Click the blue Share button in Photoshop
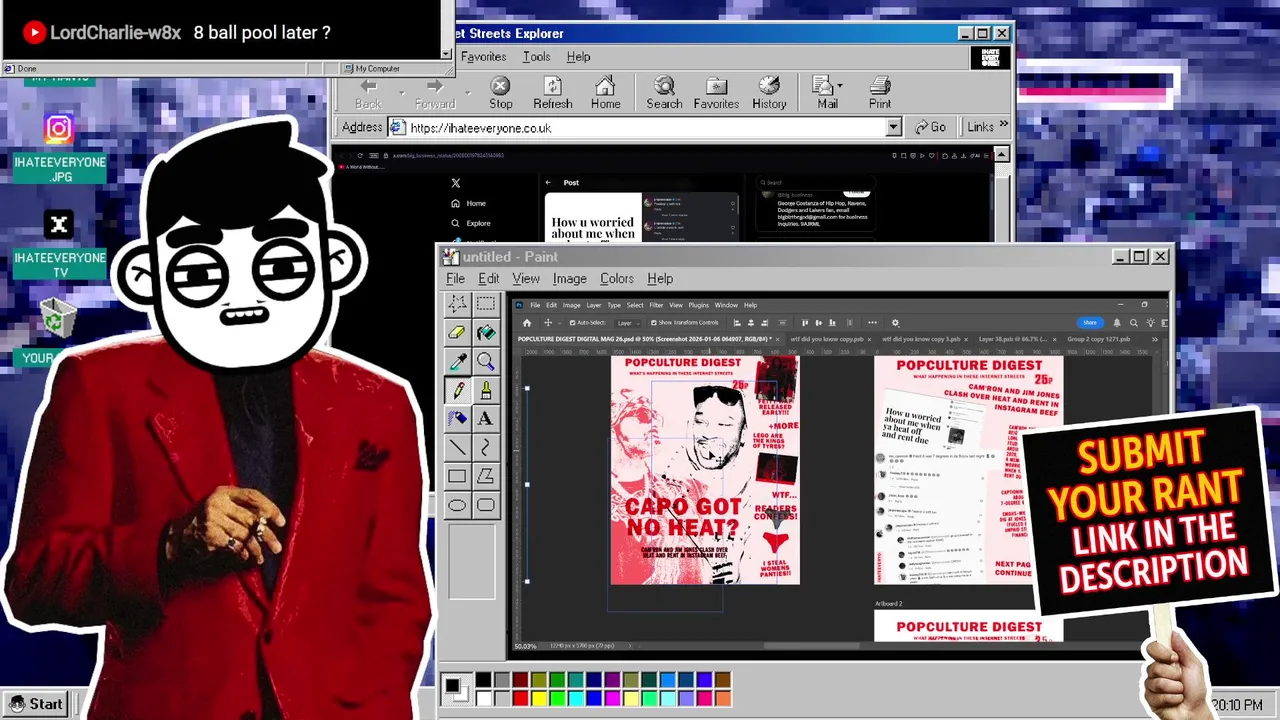Screen dimensions: 1280x720 [x=1089, y=323]
